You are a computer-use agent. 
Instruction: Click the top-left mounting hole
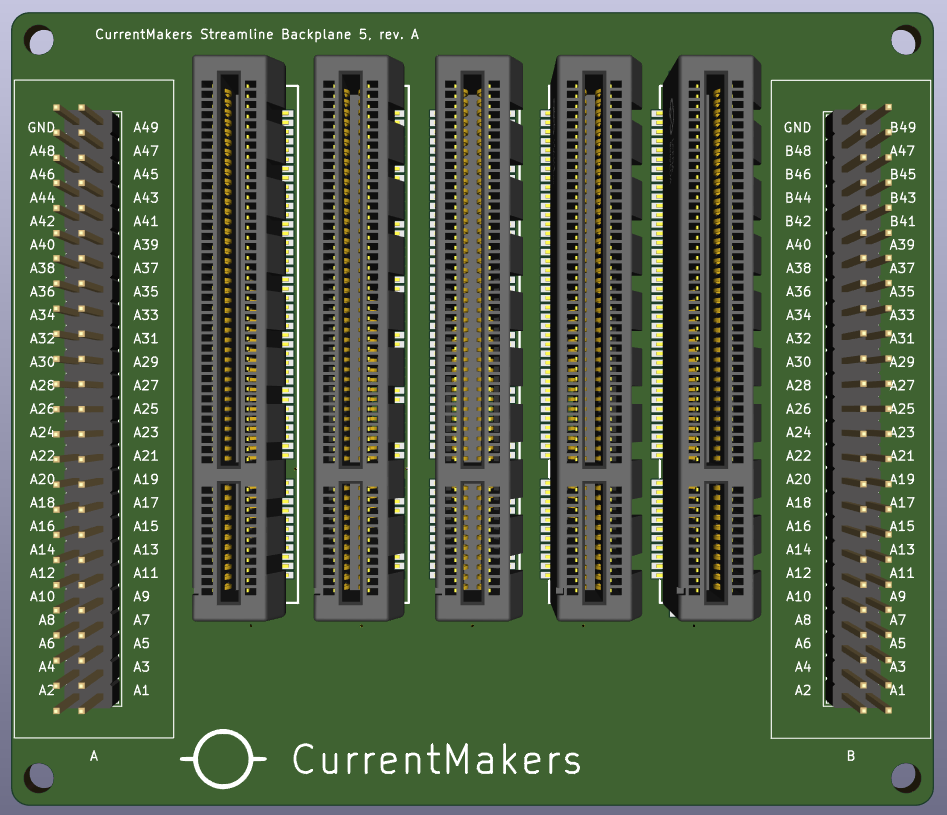pyautogui.click(x=40, y=41)
